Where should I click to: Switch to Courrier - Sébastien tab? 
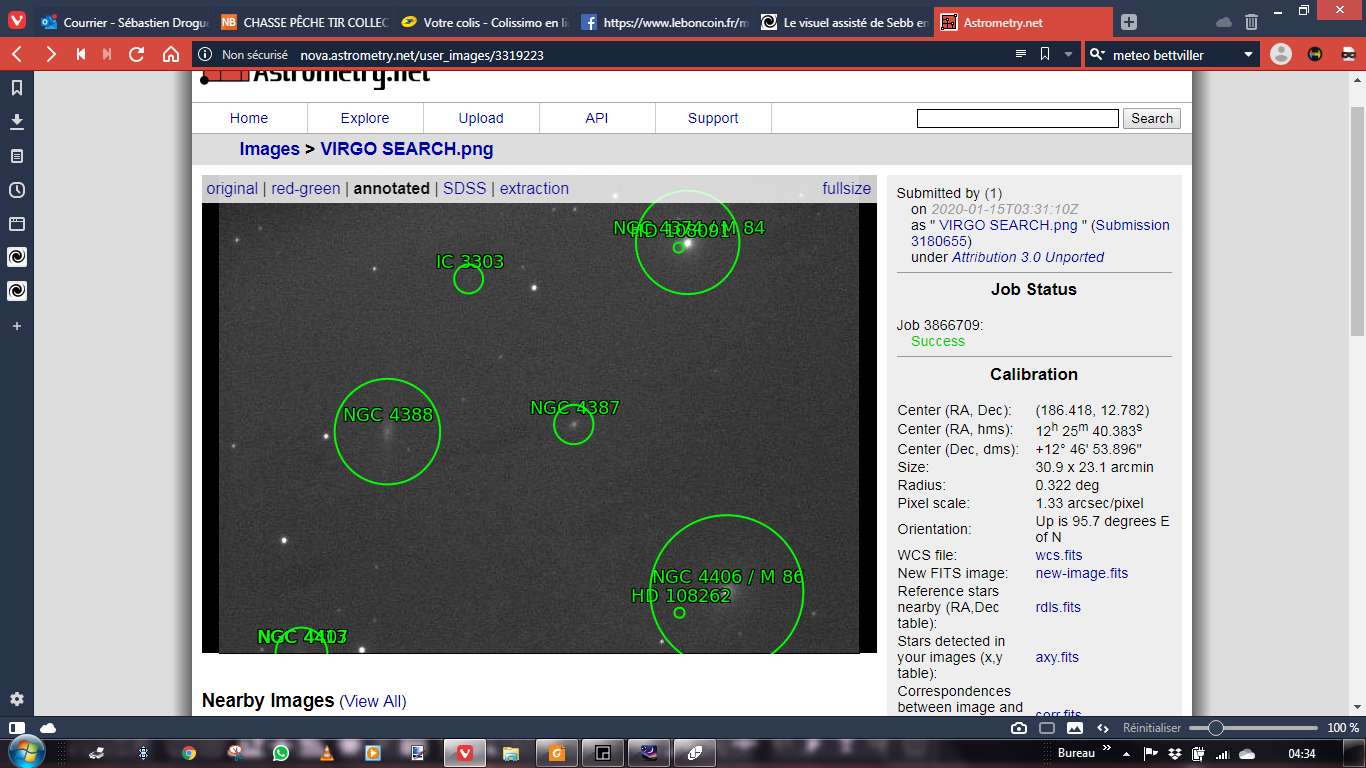pos(123,22)
